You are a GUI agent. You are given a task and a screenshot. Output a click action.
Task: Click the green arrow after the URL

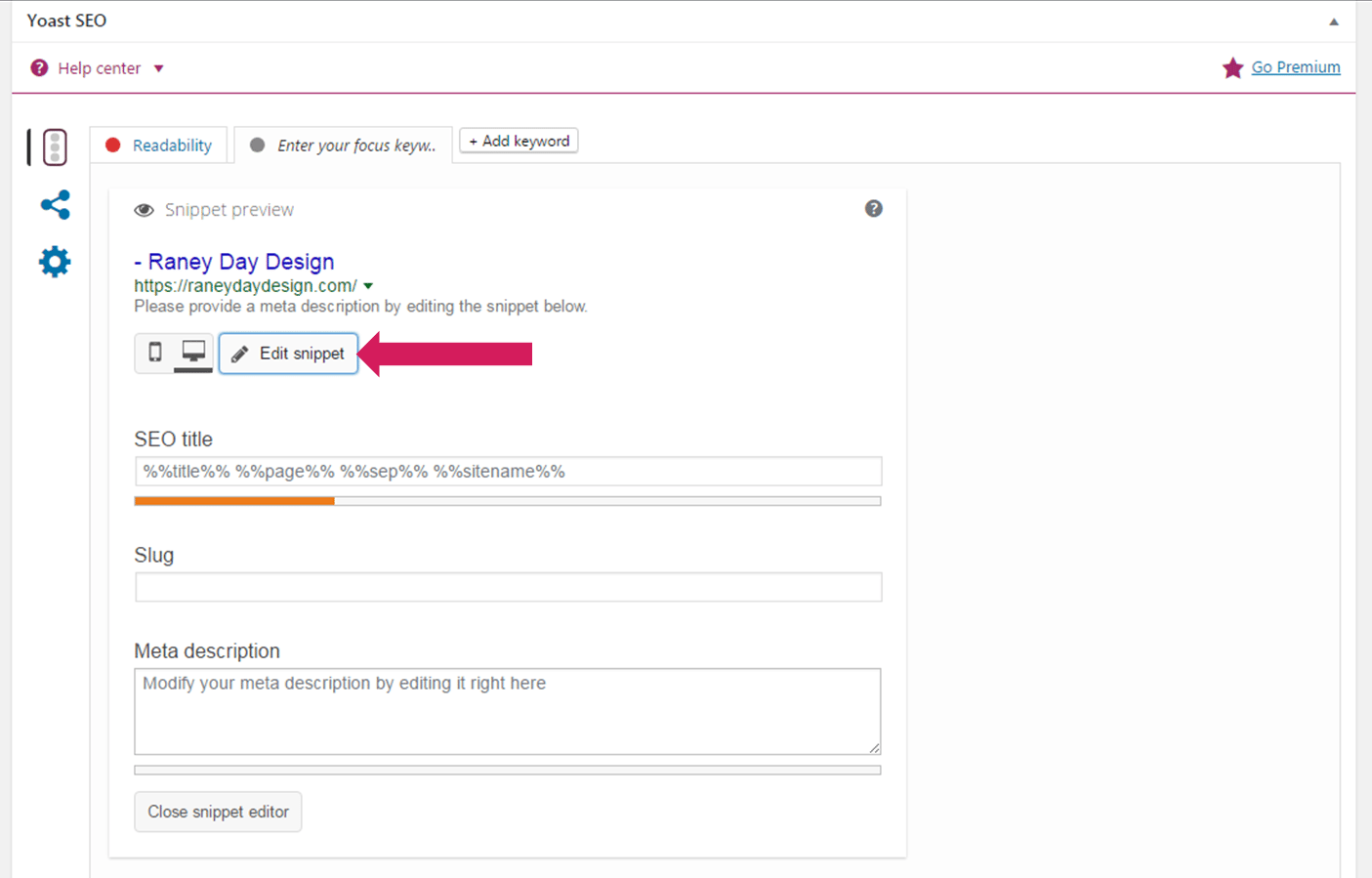coord(368,286)
